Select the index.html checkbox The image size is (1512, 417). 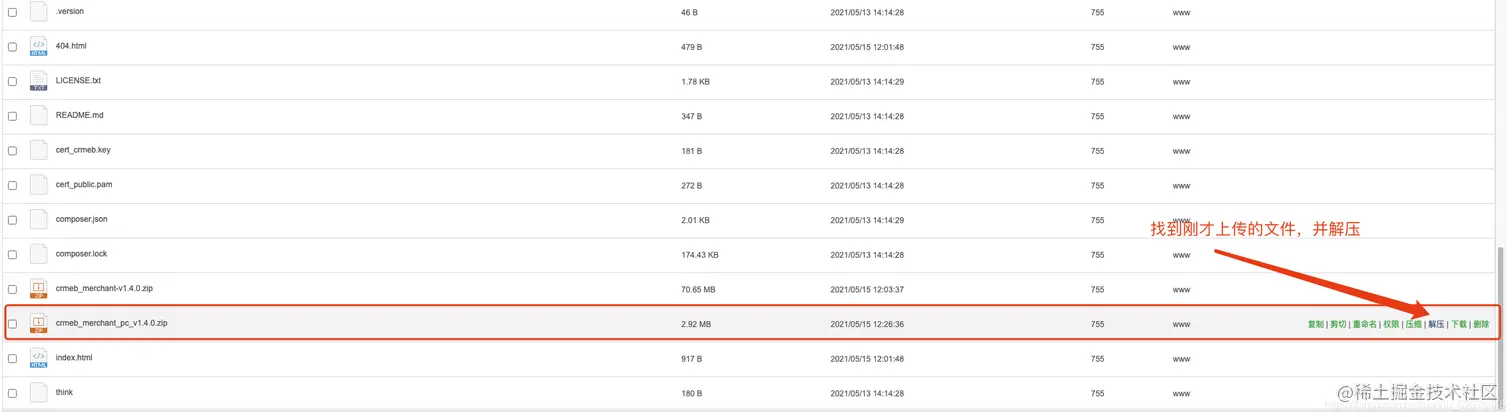tap(13, 359)
